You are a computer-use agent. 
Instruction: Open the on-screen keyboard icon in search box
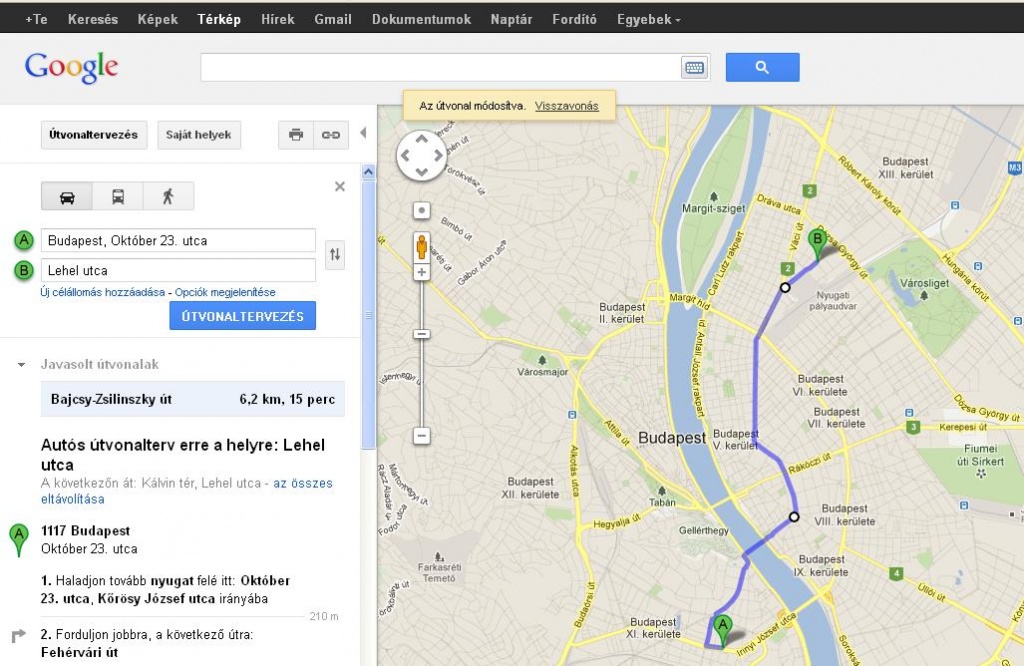coord(694,67)
